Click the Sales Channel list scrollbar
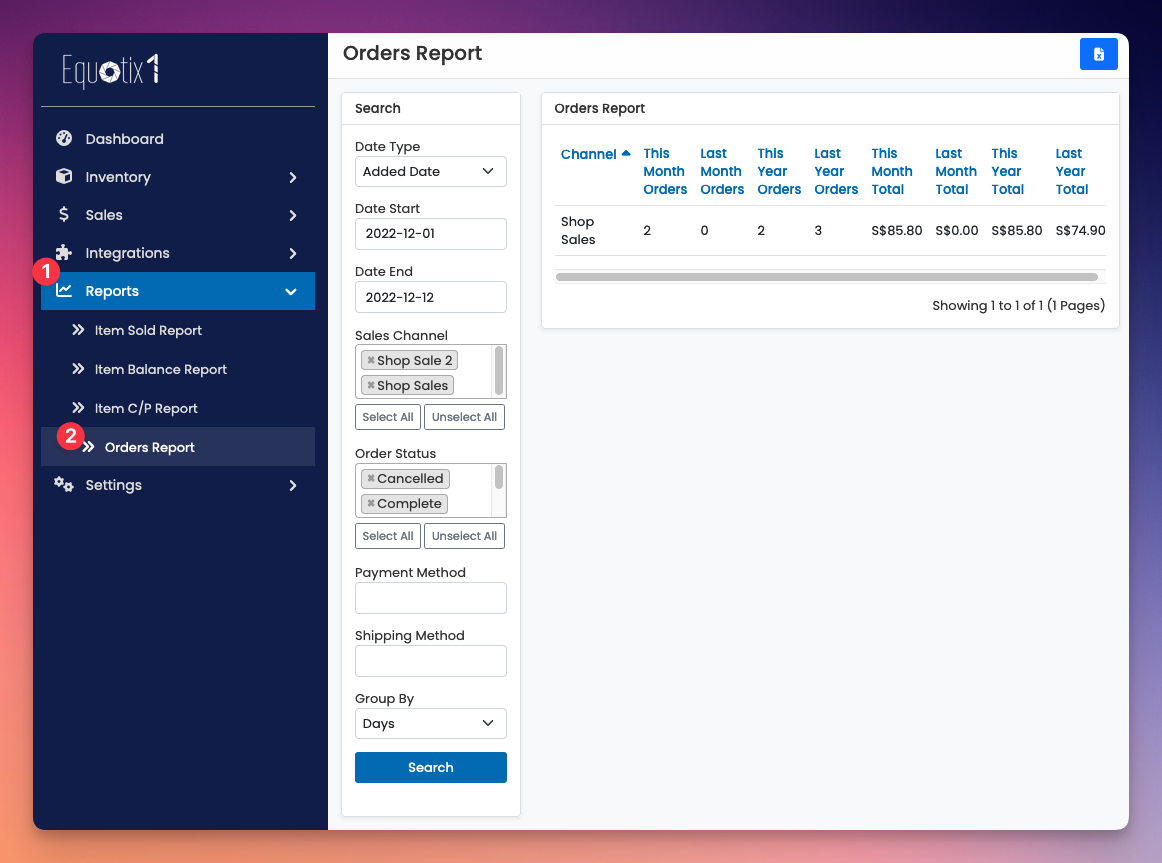The height and width of the screenshot is (863, 1162). (499, 370)
